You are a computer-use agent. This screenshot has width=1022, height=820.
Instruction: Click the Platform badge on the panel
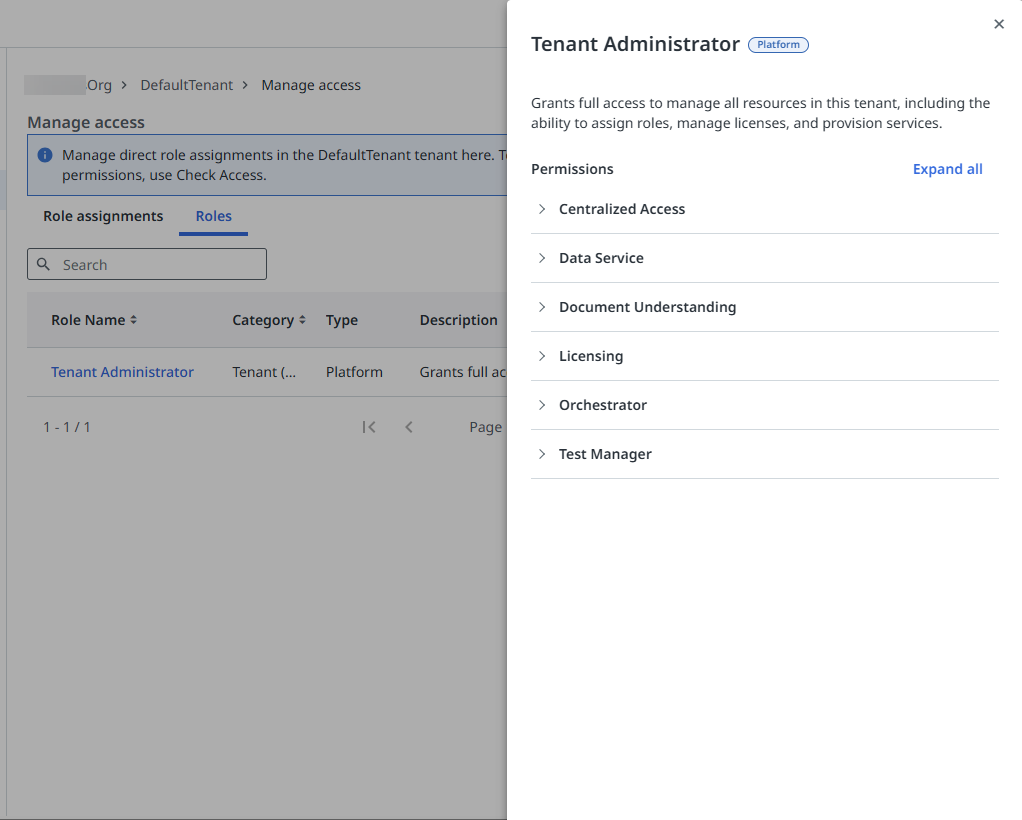pyautogui.click(x=778, y=44)
